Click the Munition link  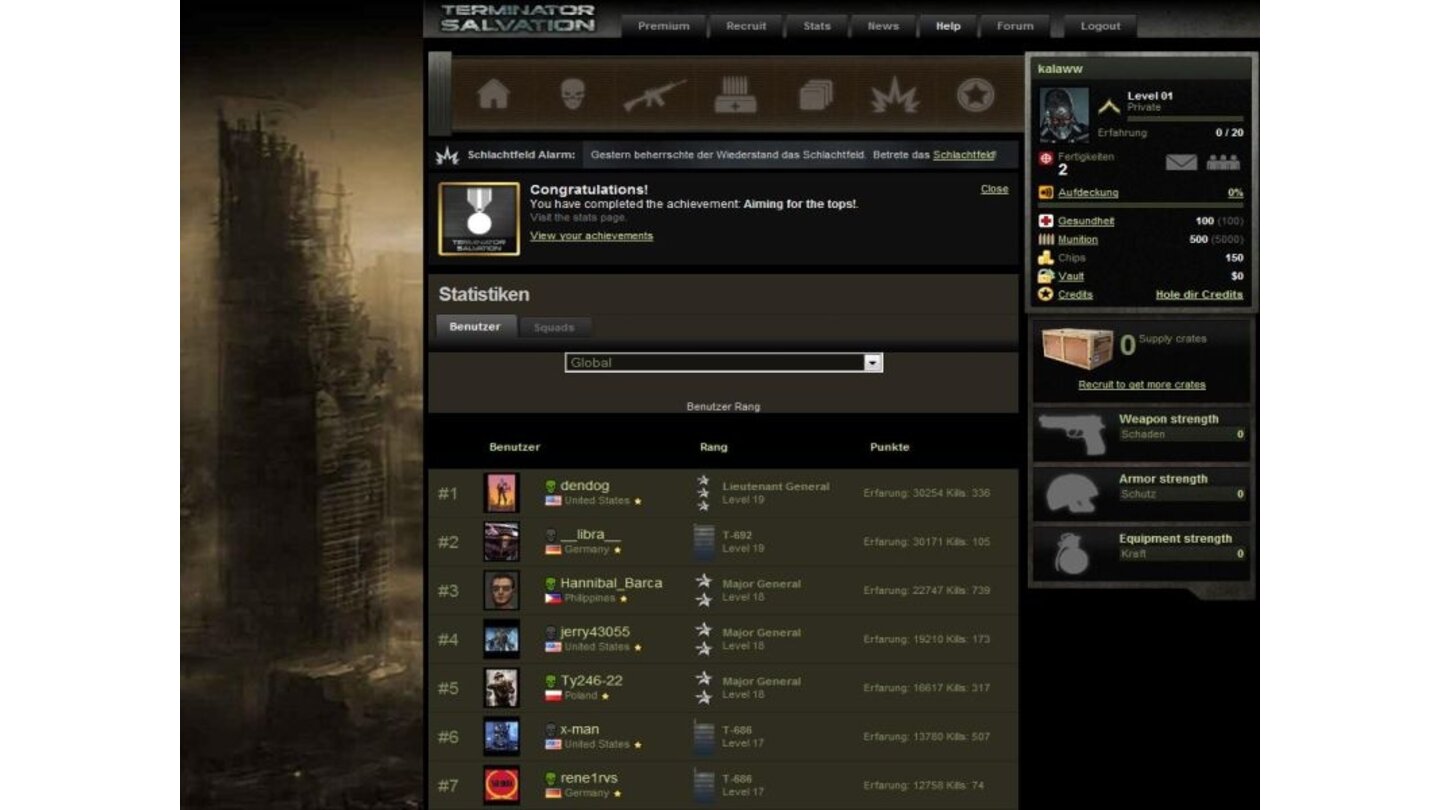[1078, 239]
